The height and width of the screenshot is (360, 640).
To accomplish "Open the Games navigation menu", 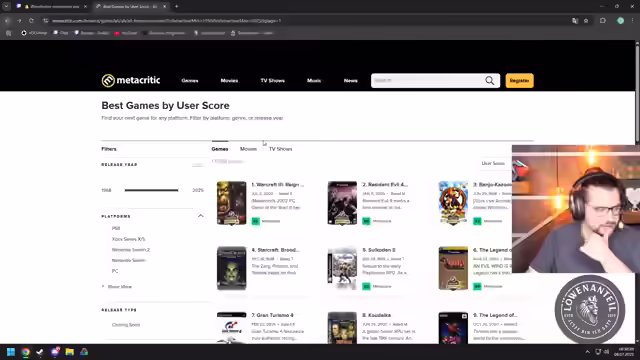I will [x=190, y=81].
